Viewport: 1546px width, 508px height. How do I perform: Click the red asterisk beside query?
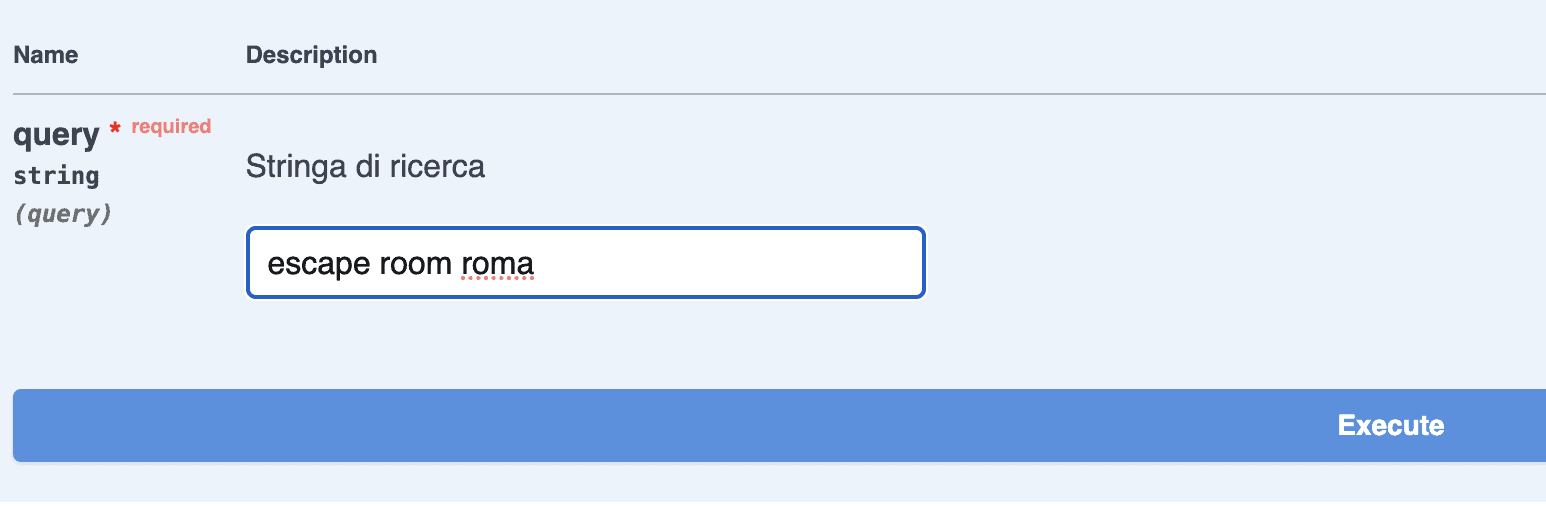115,130
